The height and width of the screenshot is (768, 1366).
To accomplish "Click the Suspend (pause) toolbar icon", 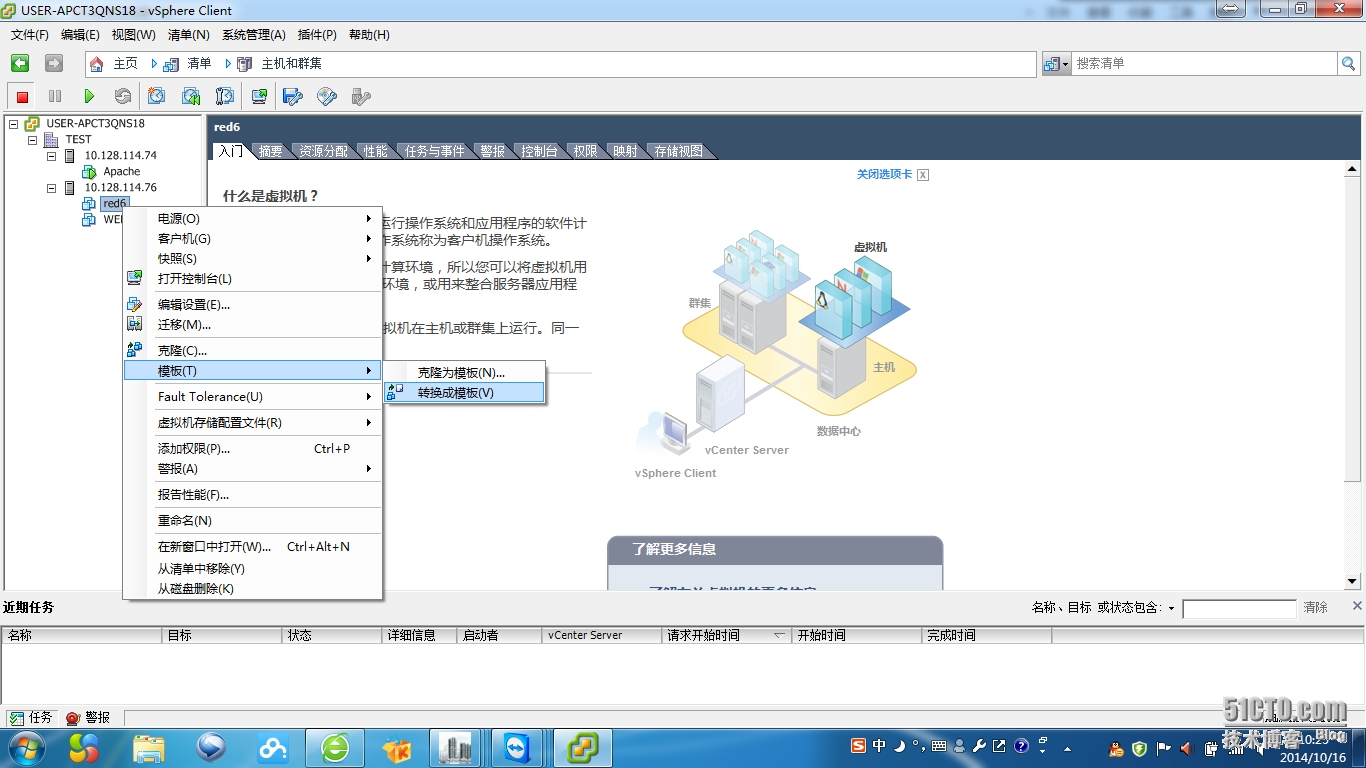I will pos(55,96).
